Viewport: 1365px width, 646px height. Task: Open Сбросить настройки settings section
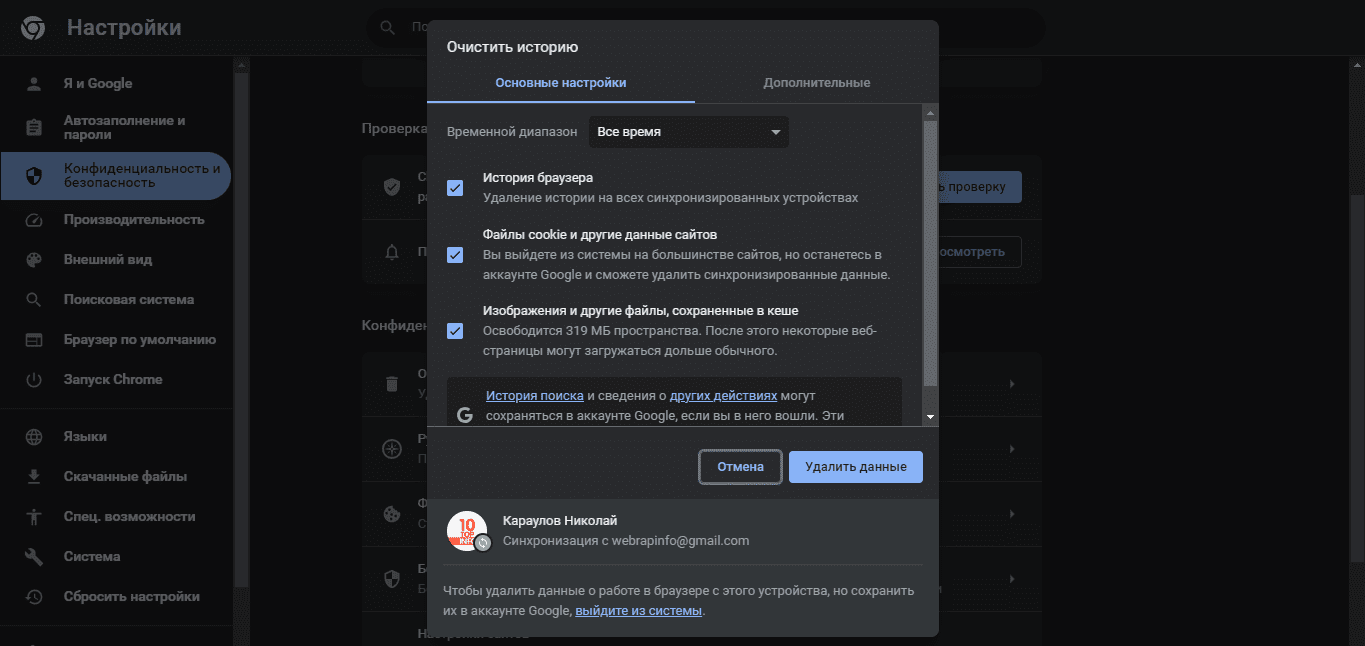[116, 597]
